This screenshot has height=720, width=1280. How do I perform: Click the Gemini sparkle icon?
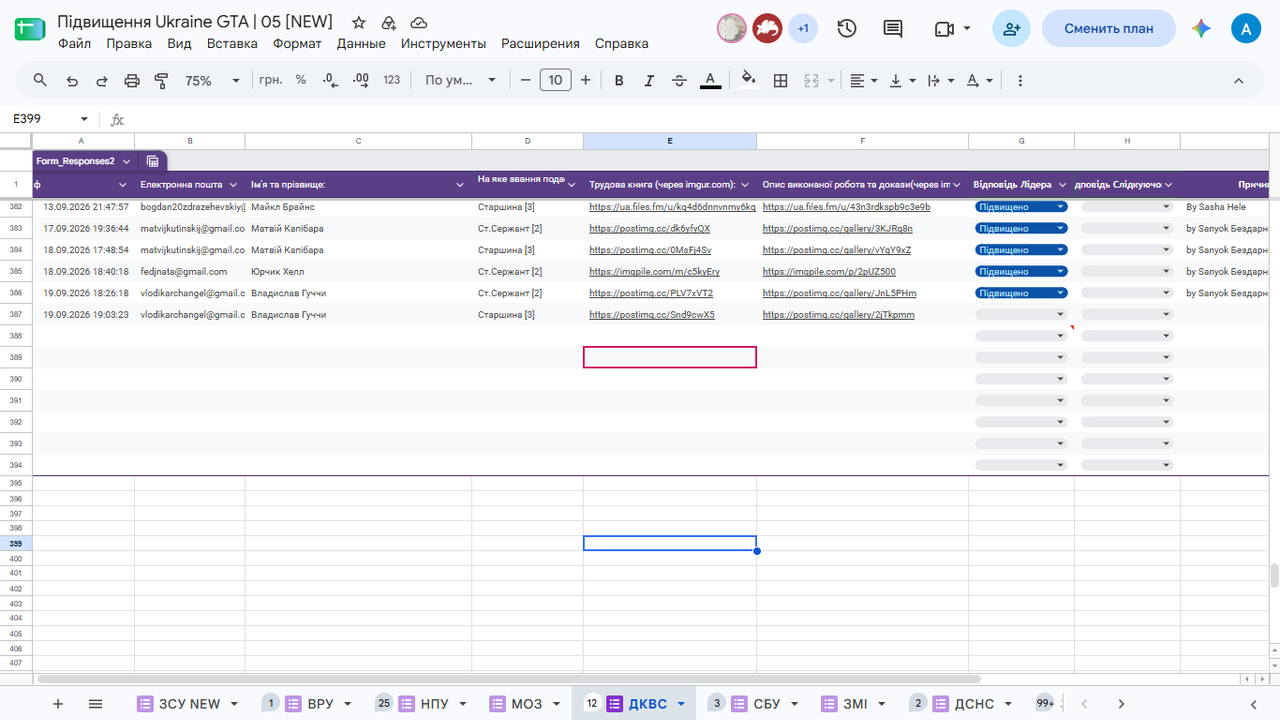(x=1201, y=29)
